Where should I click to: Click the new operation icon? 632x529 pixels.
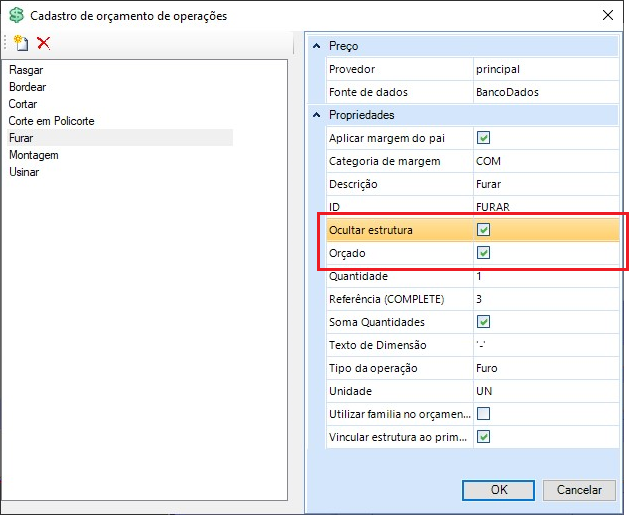click(21, 43)
